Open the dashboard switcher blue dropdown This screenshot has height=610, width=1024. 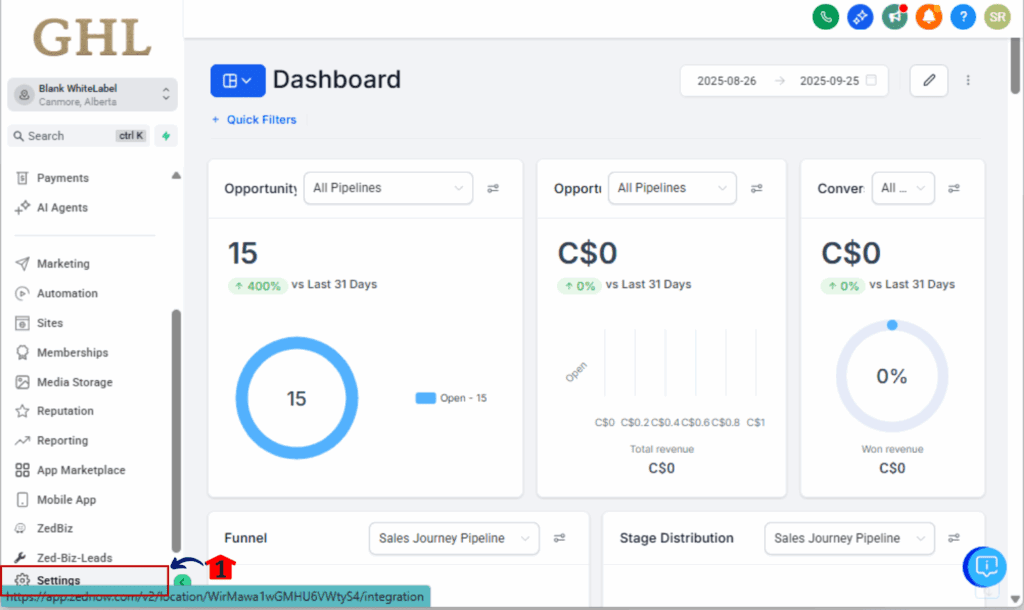pos(237,80)
